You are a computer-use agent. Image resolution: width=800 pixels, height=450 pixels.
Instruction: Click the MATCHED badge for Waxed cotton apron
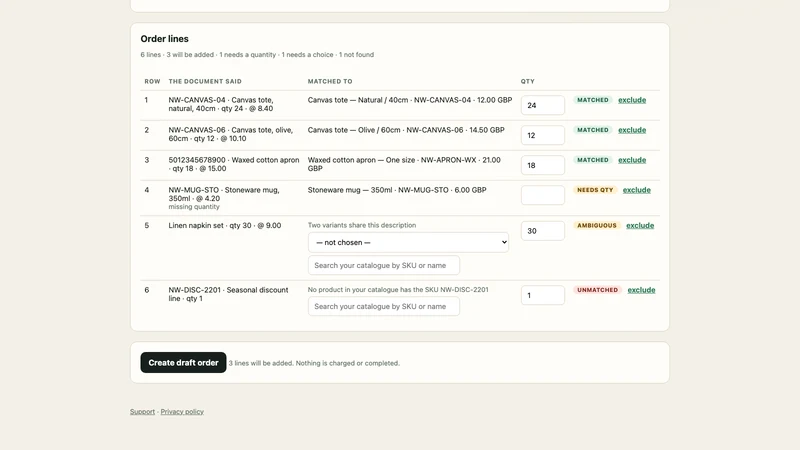pos(592,160)
